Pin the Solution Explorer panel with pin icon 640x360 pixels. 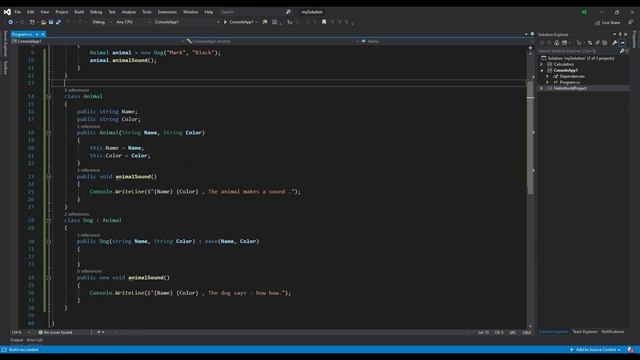tap(620, 34)
